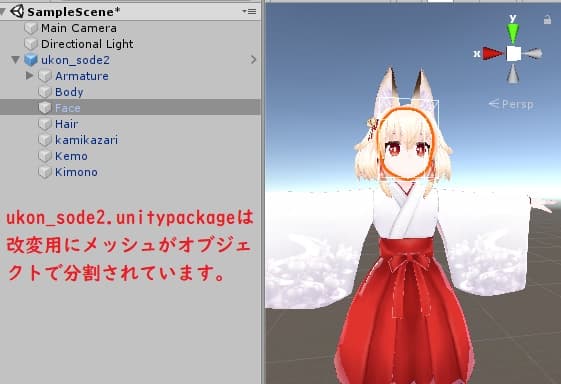
Task: Click the gray bottom gizmo cone
Action: pyautogui.click(x=513, y=73)
